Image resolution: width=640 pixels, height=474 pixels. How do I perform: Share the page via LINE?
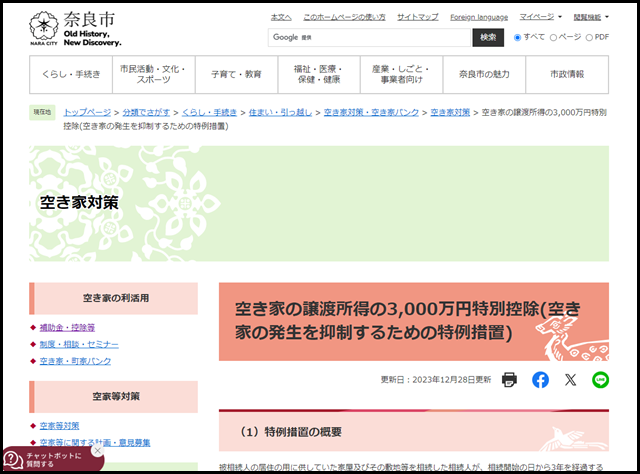[600, 380]
